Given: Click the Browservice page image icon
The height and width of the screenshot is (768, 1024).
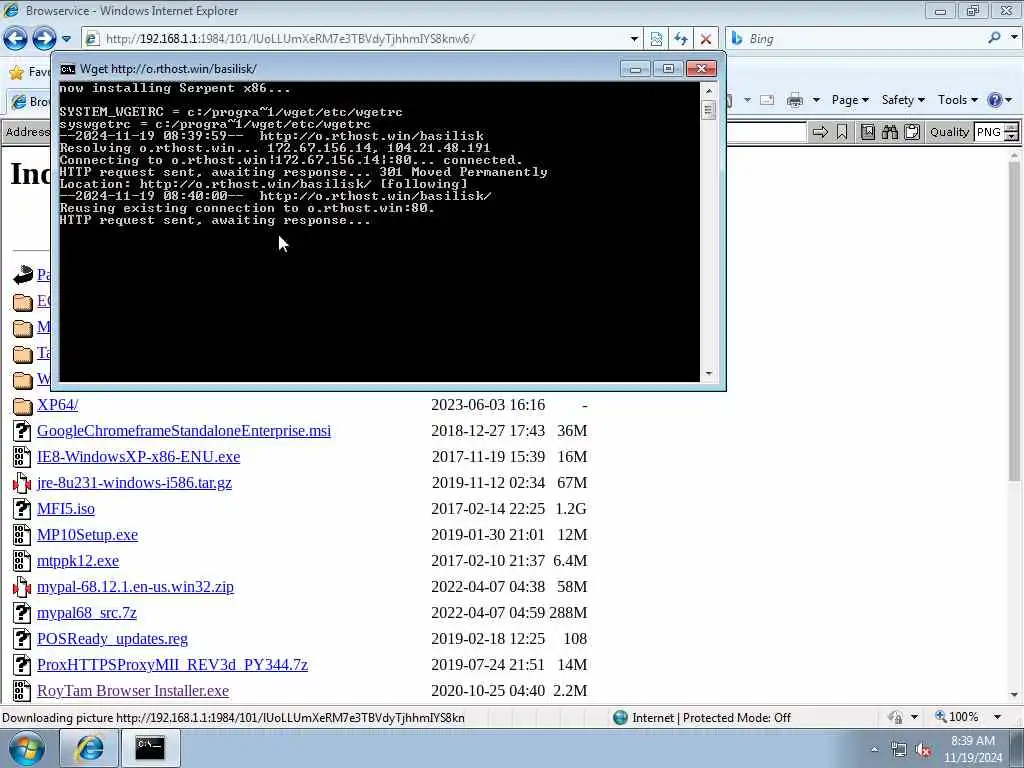Looking at the screenshot, I should point(867,132).
